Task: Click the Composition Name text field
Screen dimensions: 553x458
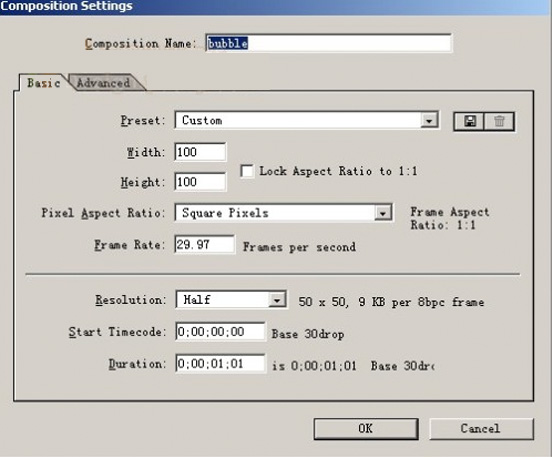Action: 328,43
